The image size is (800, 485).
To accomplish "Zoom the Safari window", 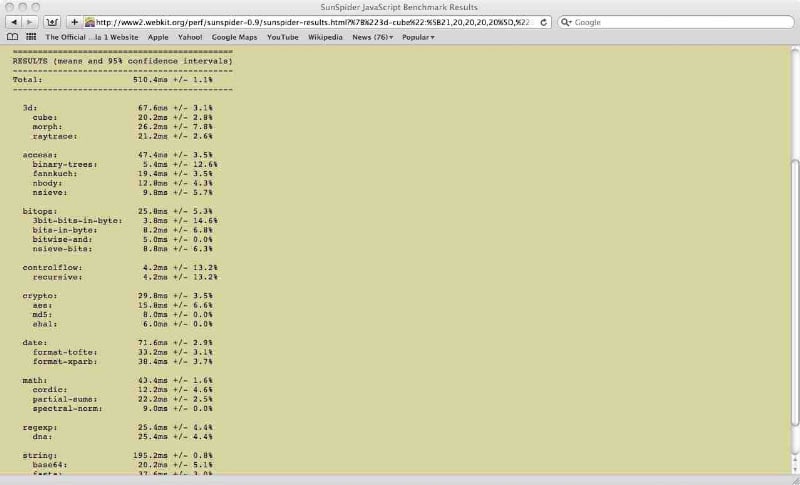I will click(36, 7).
